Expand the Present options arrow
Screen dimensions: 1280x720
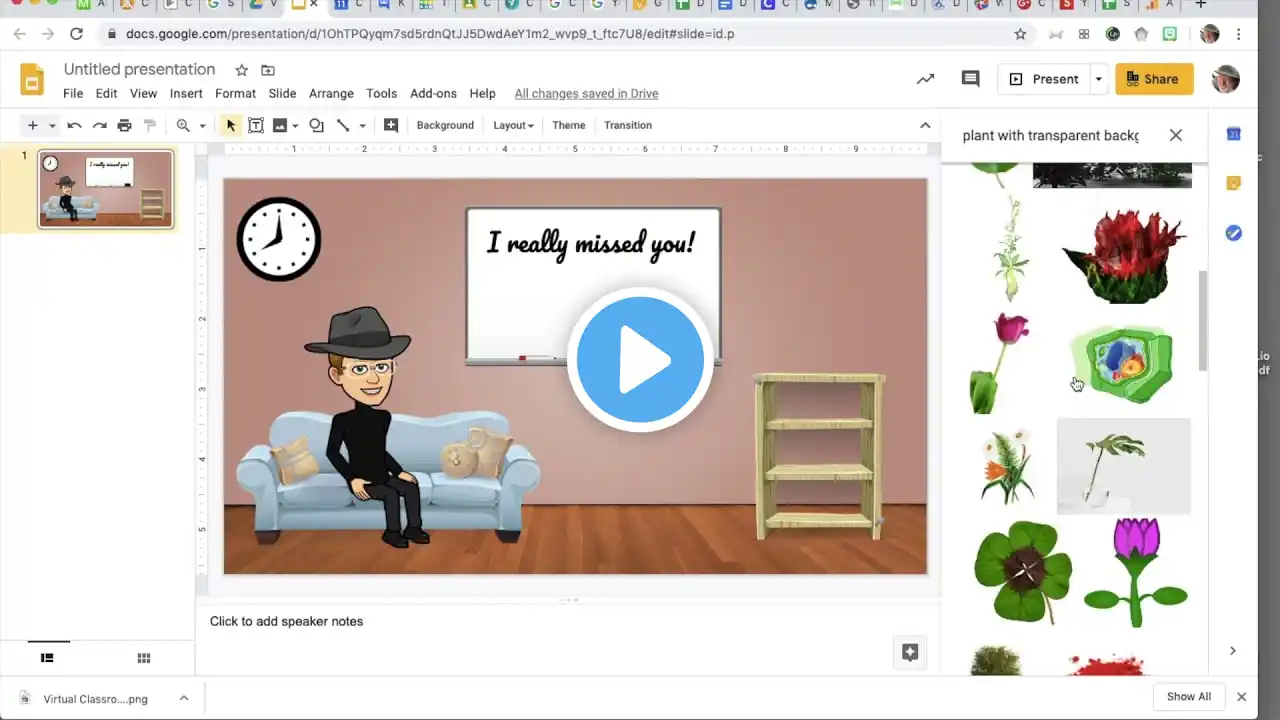(1098, 79)
